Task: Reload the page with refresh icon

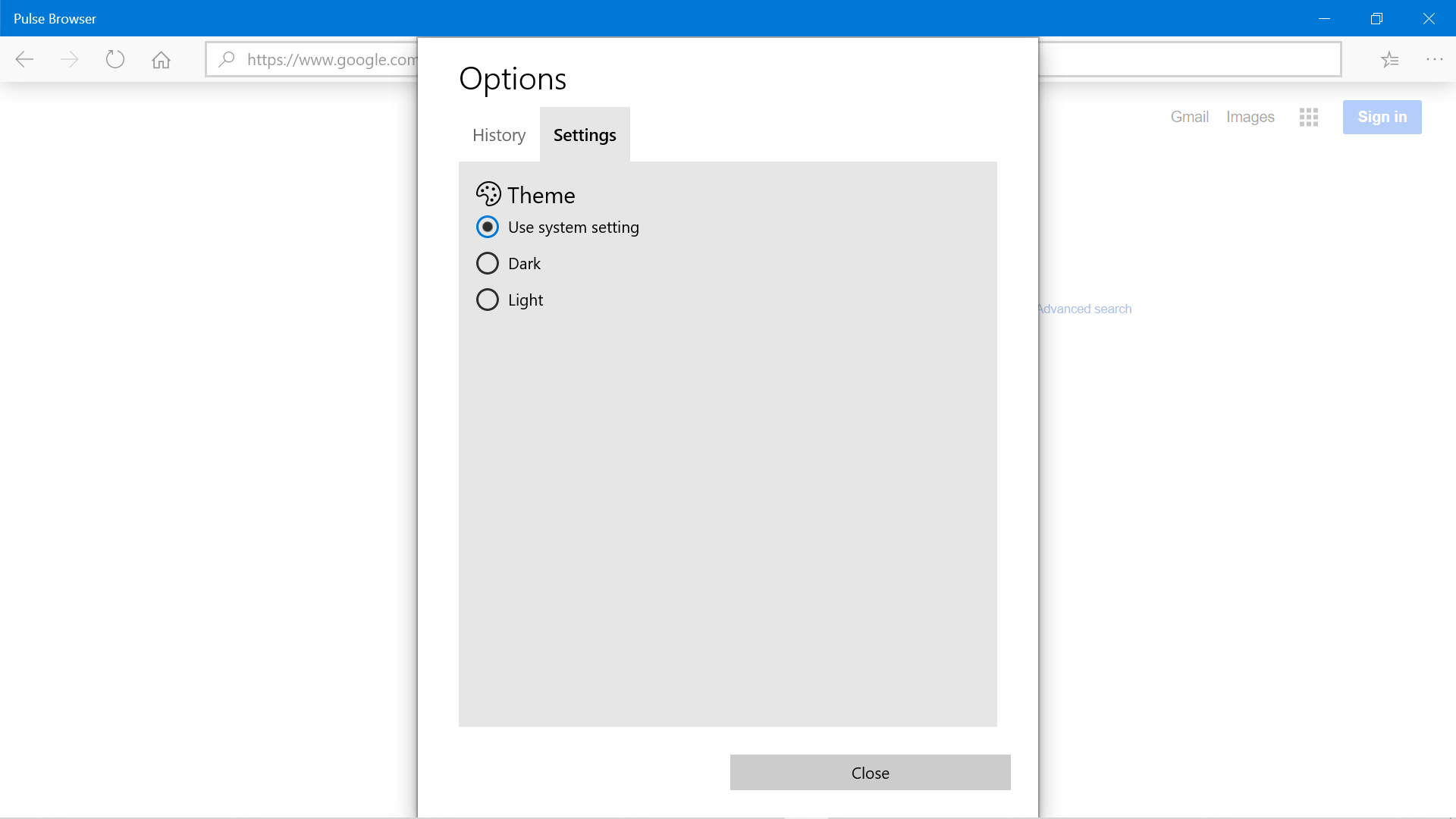Action: 115,59
